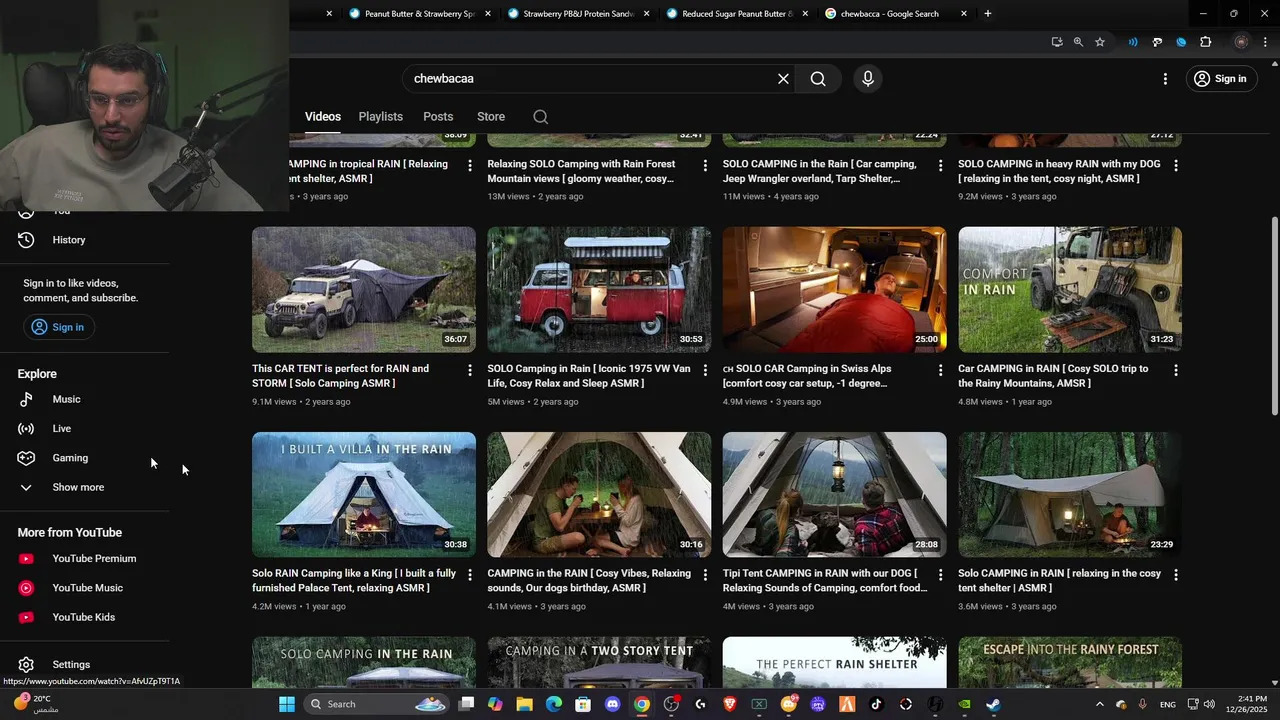
Task: Start voice search with the microphone
Action: coord(868,79)
